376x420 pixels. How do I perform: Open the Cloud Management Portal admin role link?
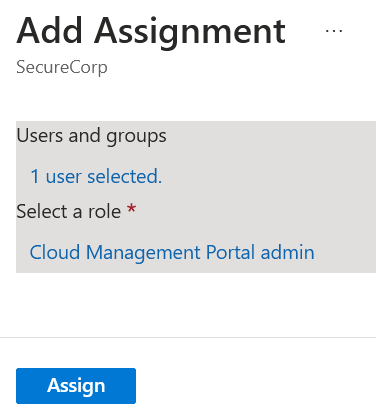(172, 252)
